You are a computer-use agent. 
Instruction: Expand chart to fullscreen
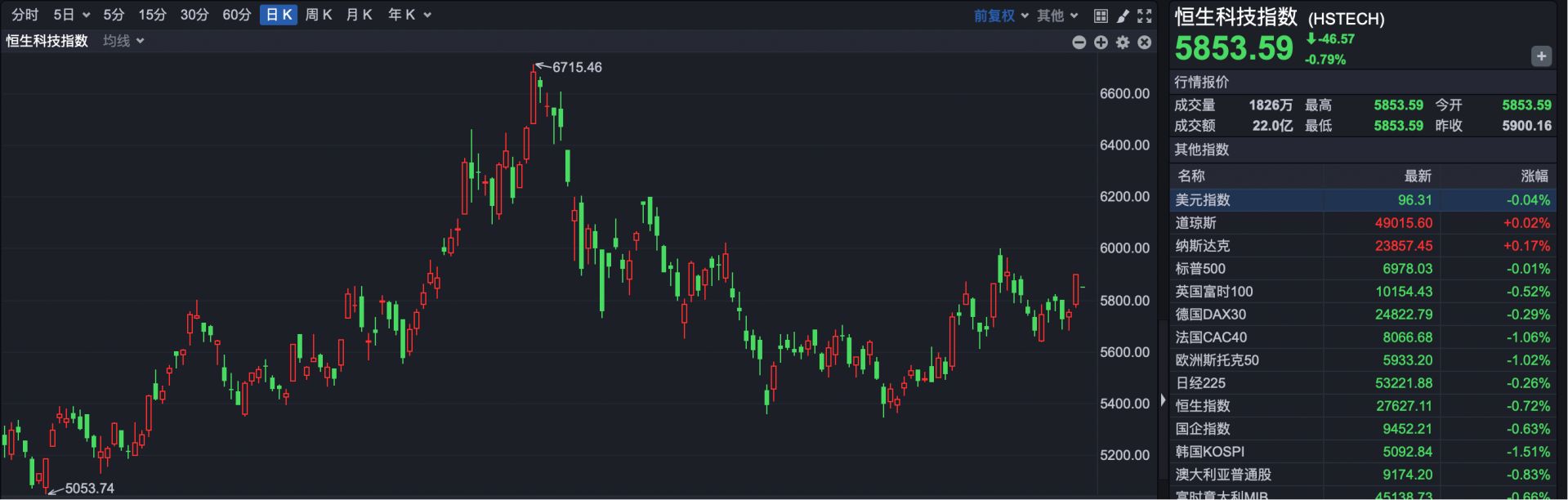point(1145,16)
